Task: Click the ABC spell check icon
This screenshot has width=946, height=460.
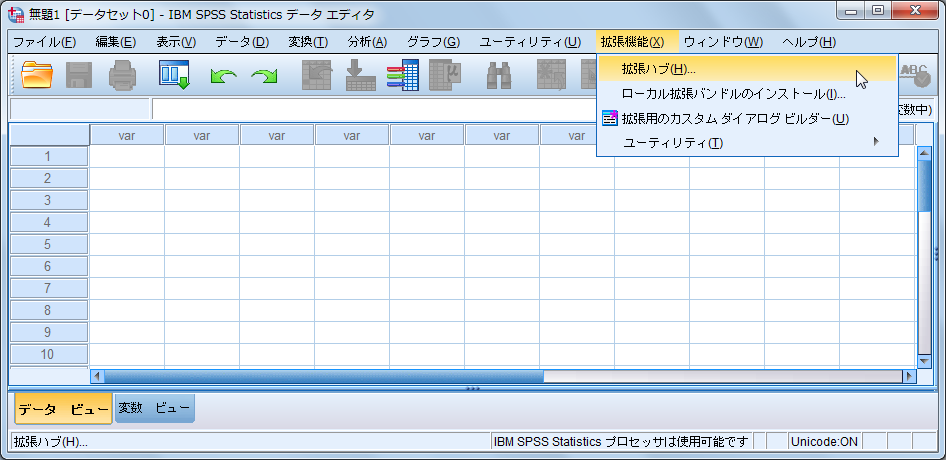Action: click(x=915, y=74)
